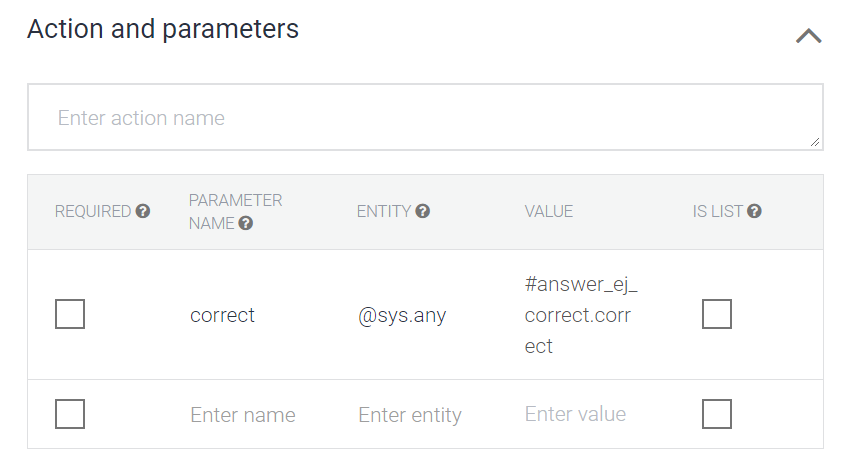Click the Action and parameters heading
847x462 pixels.
pyautogui.click(x=163, y=30)
